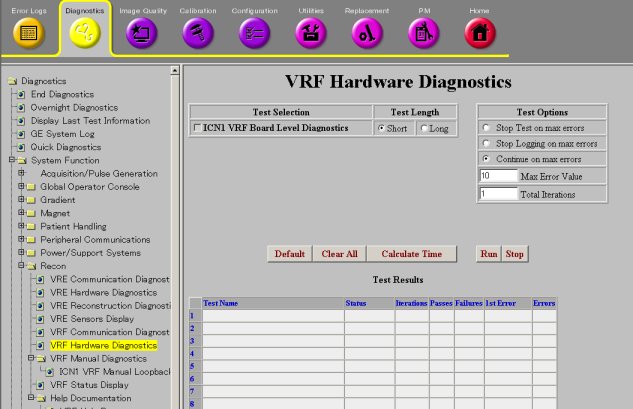Click the sidebar vertical scrollbar up arrow
The width and height of the screenshot is (633, 409).
point(176,71)
